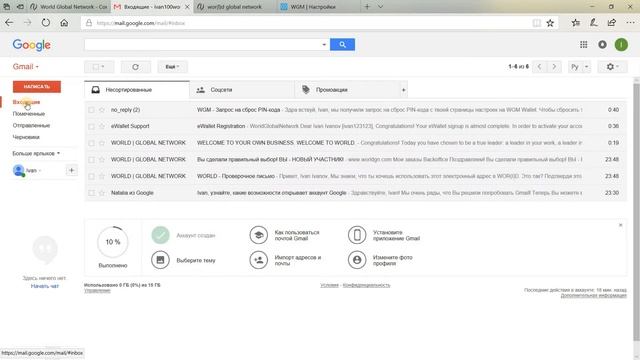Select checkbox for no_reply message
The width and height of the screenshot is (640, 360).
point(91,110)
